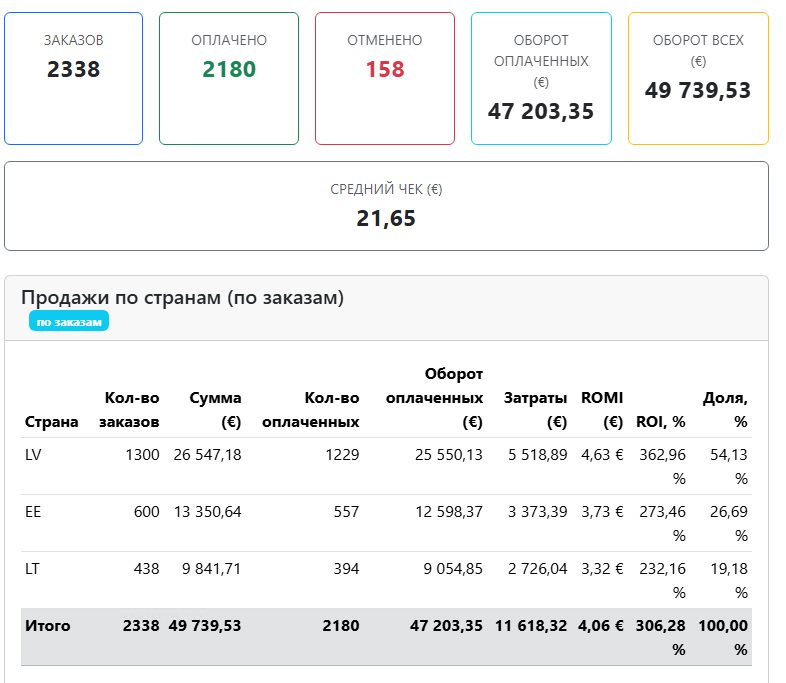
Task: Click LT costs value 2 726,04
Action: tap(537, 569)
